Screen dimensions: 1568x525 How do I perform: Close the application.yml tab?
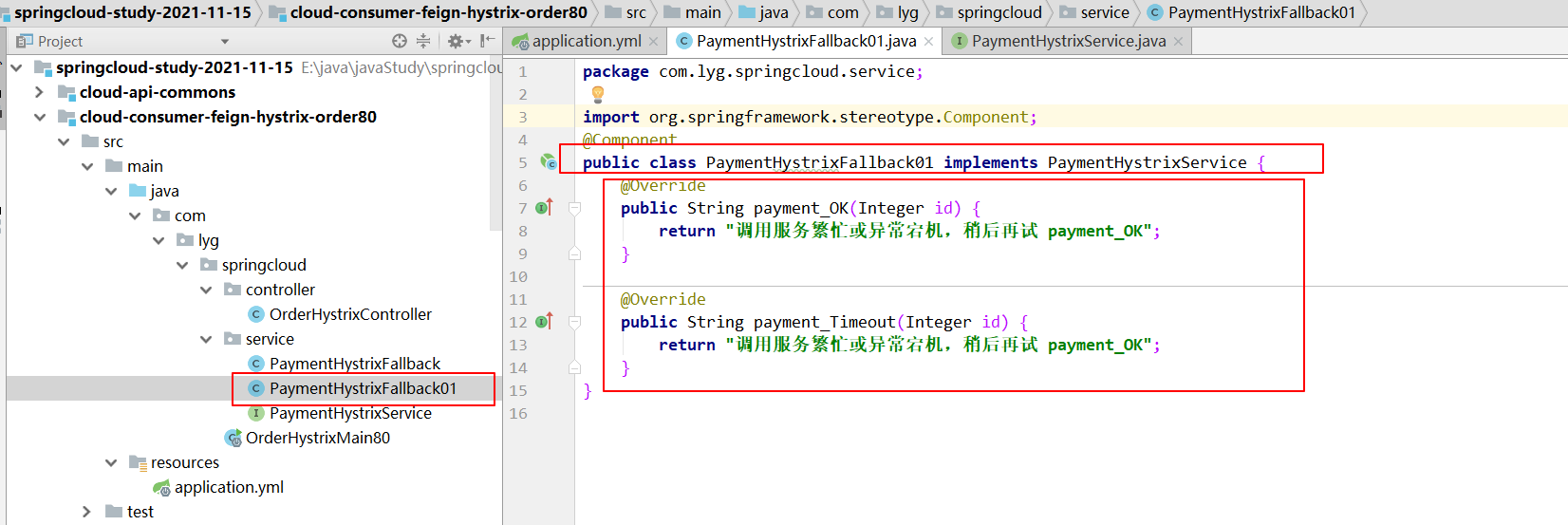[x=653, y=42]
